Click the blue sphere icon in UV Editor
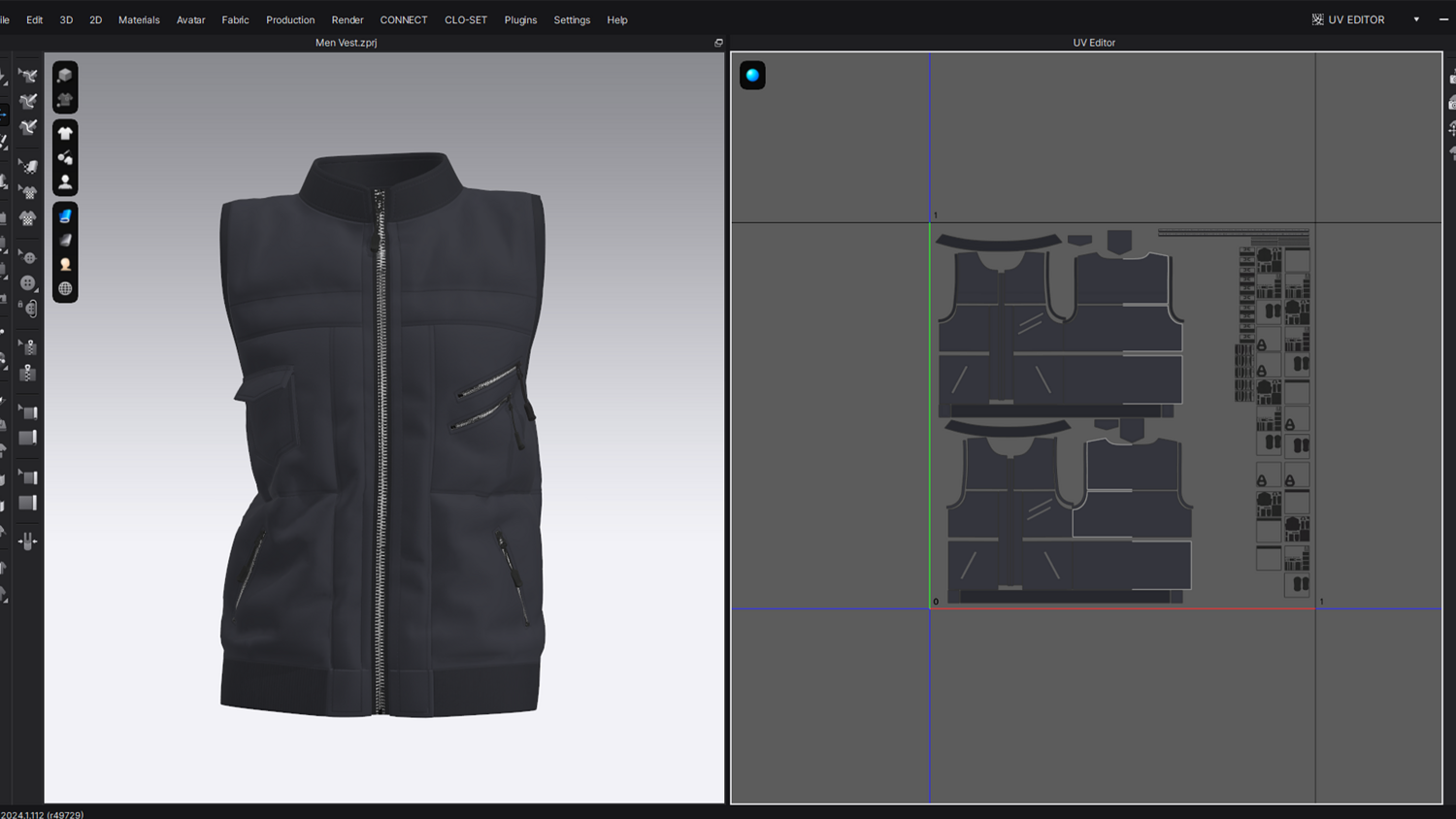The height and width of the screenshot is (819, 1456). [x=752, y=75]
